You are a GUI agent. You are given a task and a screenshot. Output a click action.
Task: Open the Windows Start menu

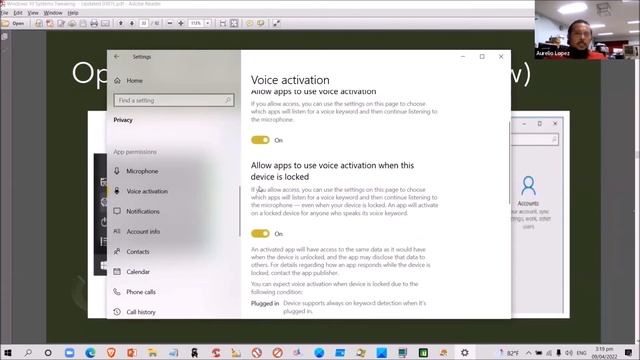coord(8,353)
